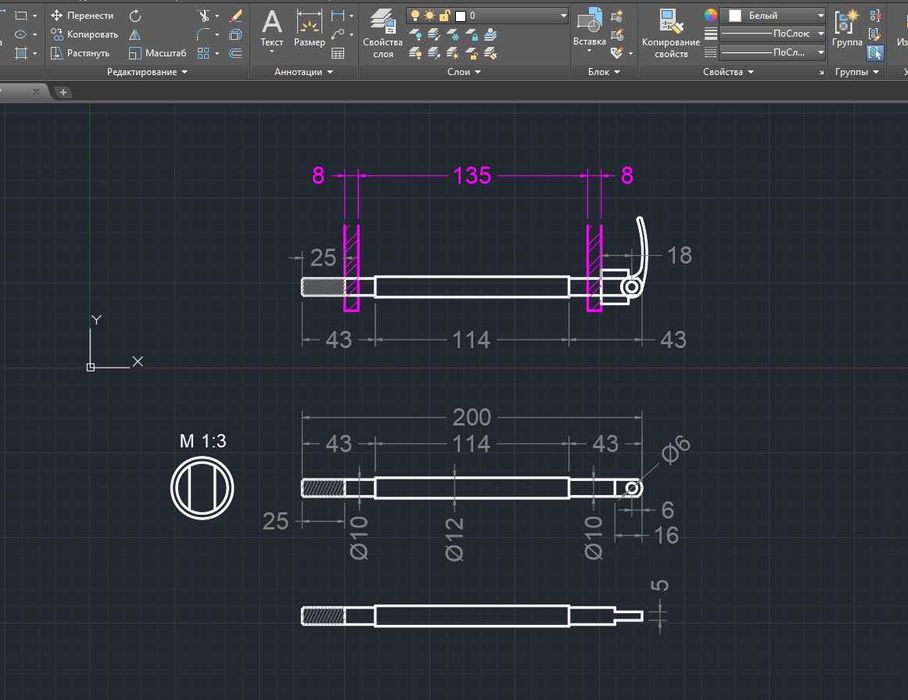The width and height of the screenshot is (908, 700).
Task: Open the Белый color dropdown
Action: pyautogui.click(x=774, y=16)
